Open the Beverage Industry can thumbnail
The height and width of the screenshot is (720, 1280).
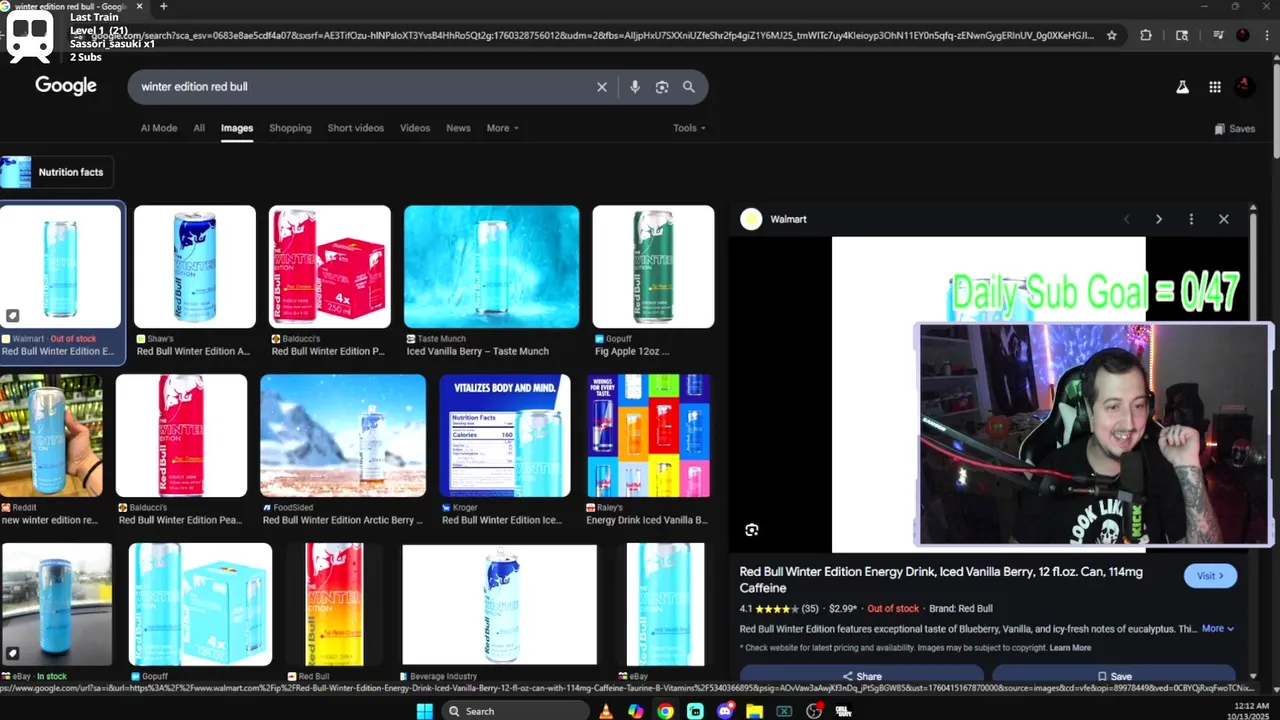[499, 605]
